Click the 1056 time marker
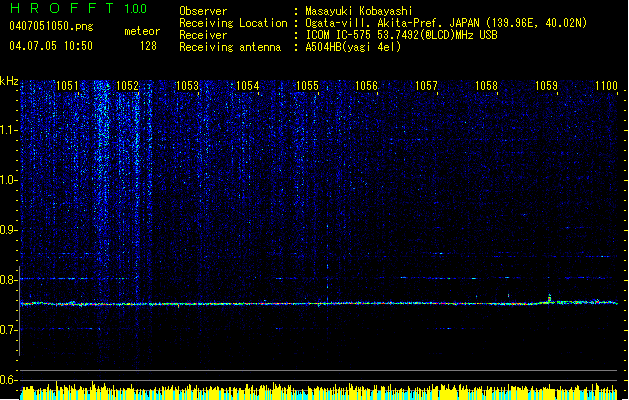 pos(367,86)
